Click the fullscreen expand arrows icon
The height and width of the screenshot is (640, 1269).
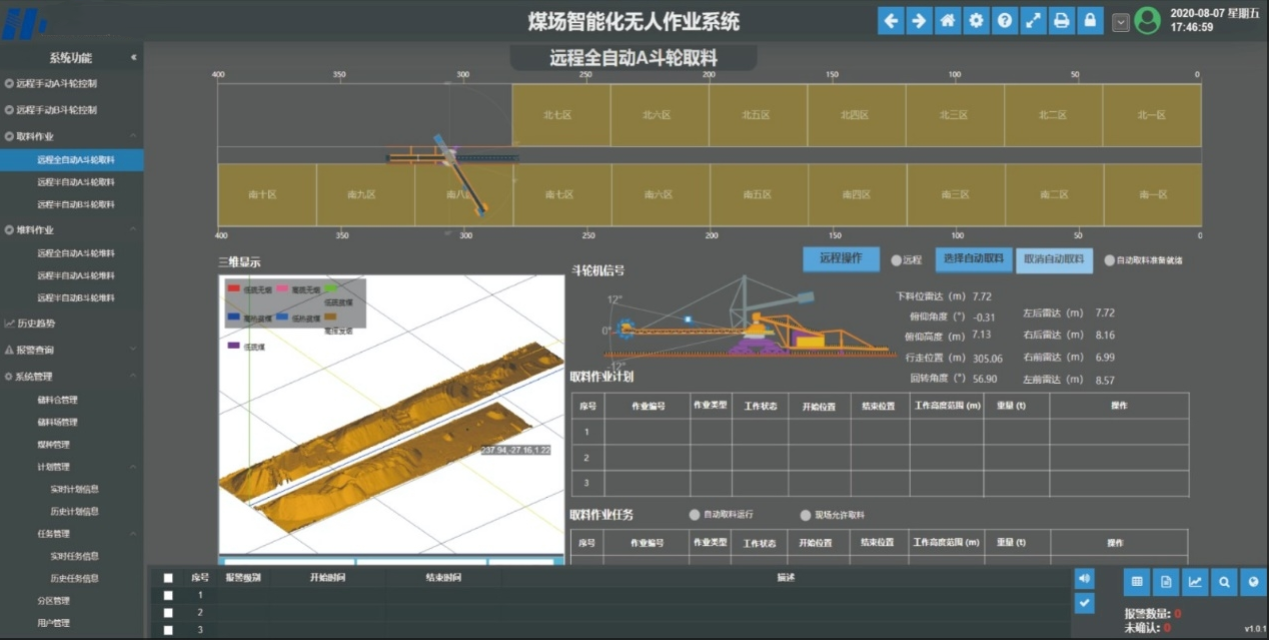[1033, 21]
